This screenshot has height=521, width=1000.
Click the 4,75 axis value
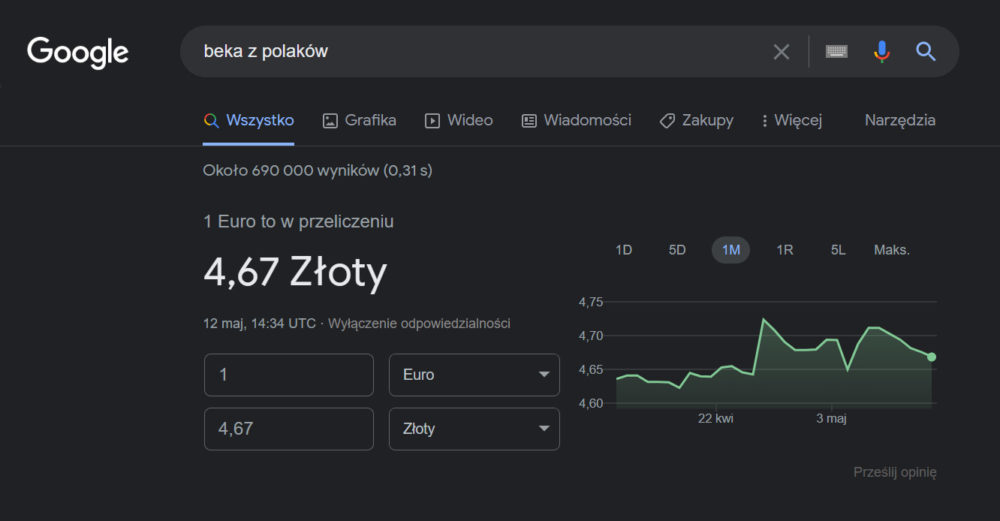pyautogui.click(x=591, y=302)
